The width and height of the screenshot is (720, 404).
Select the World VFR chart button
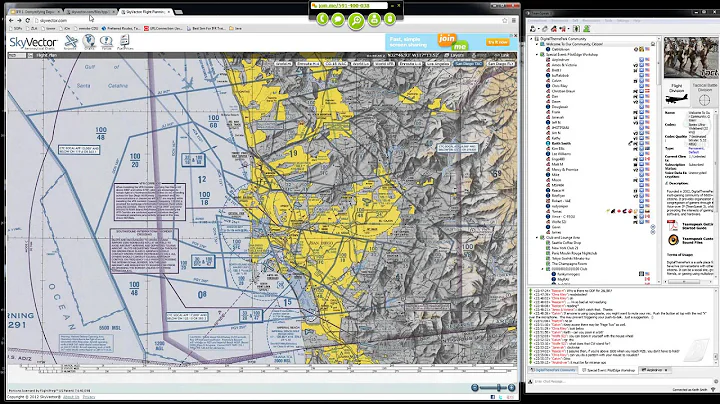[384, 63]
